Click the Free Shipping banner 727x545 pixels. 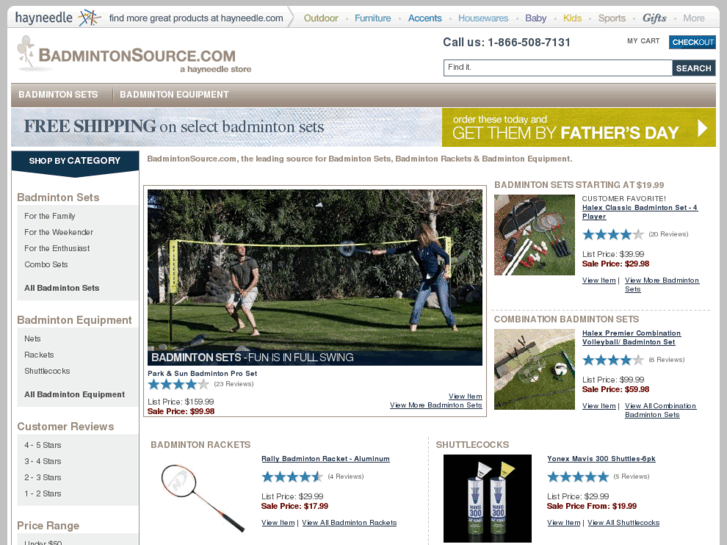click(x=226, y=127)
